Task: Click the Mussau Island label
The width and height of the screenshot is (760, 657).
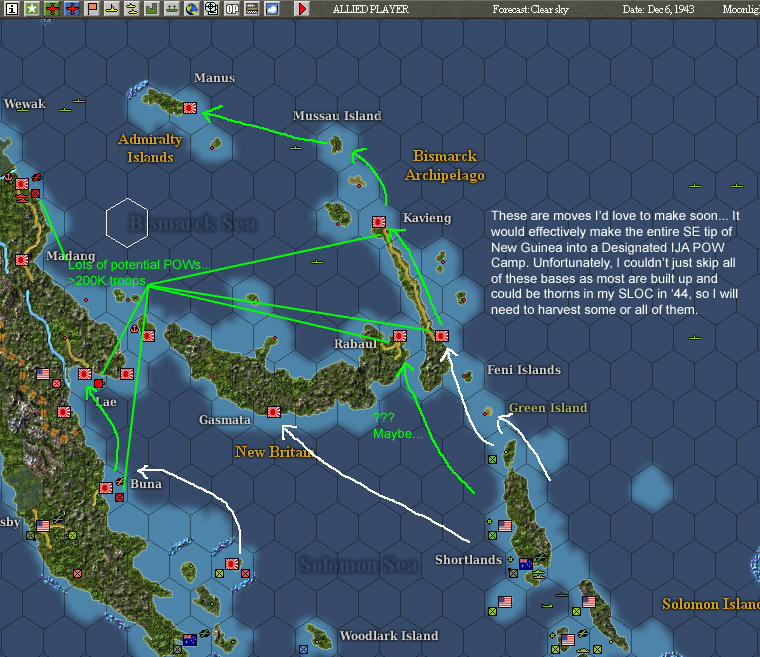Action: (x=337, y=115)
